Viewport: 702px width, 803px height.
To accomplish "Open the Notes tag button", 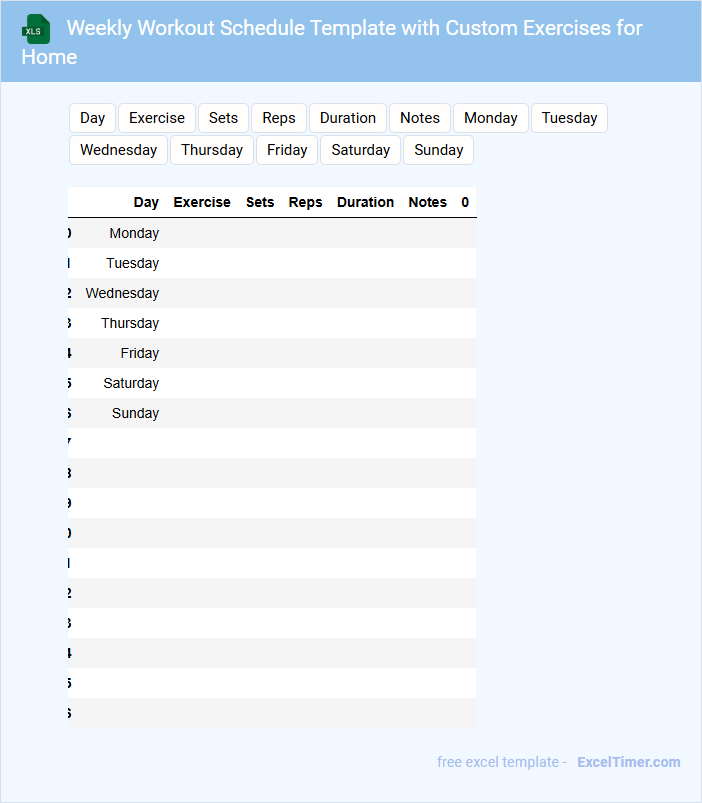I will (420, 118).
